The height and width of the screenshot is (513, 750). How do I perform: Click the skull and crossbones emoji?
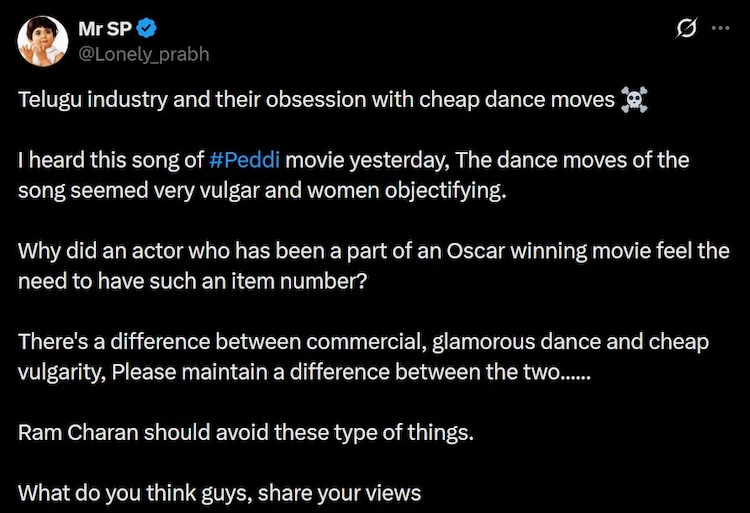click(634, 100)
